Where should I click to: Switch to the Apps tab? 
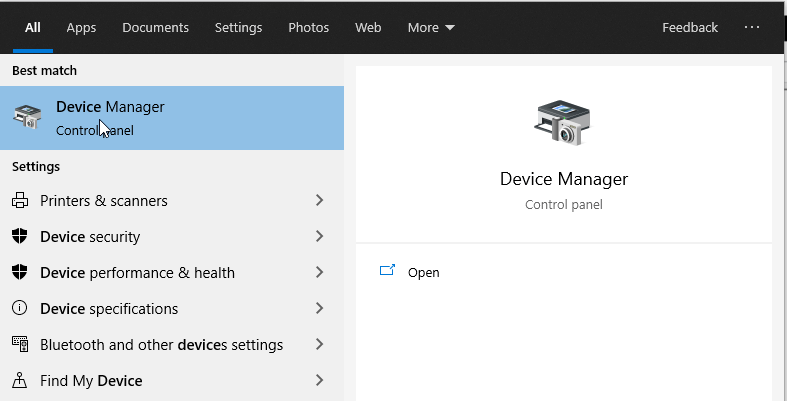[81, 28]
